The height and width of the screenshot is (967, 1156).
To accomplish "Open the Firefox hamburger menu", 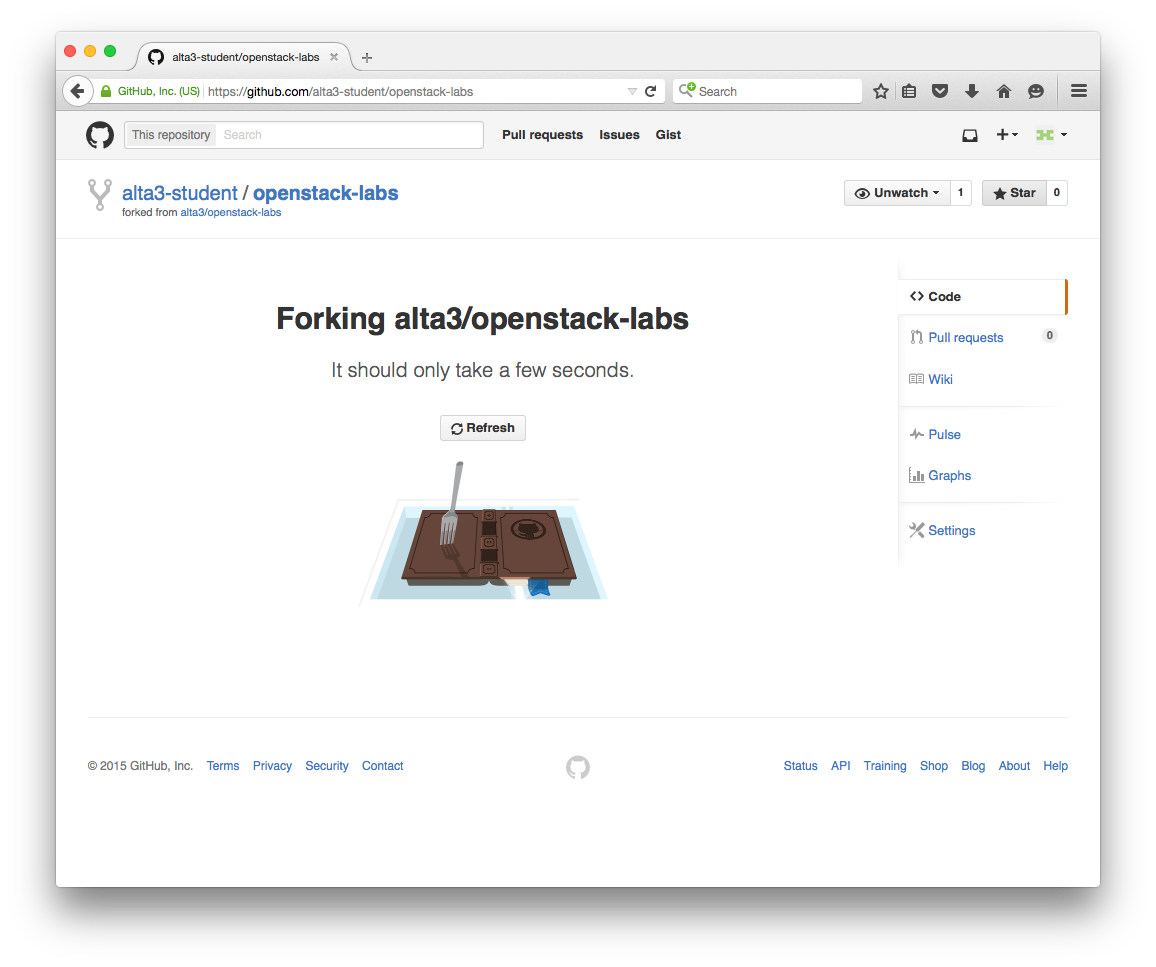I will click(x=1078, y=91).
